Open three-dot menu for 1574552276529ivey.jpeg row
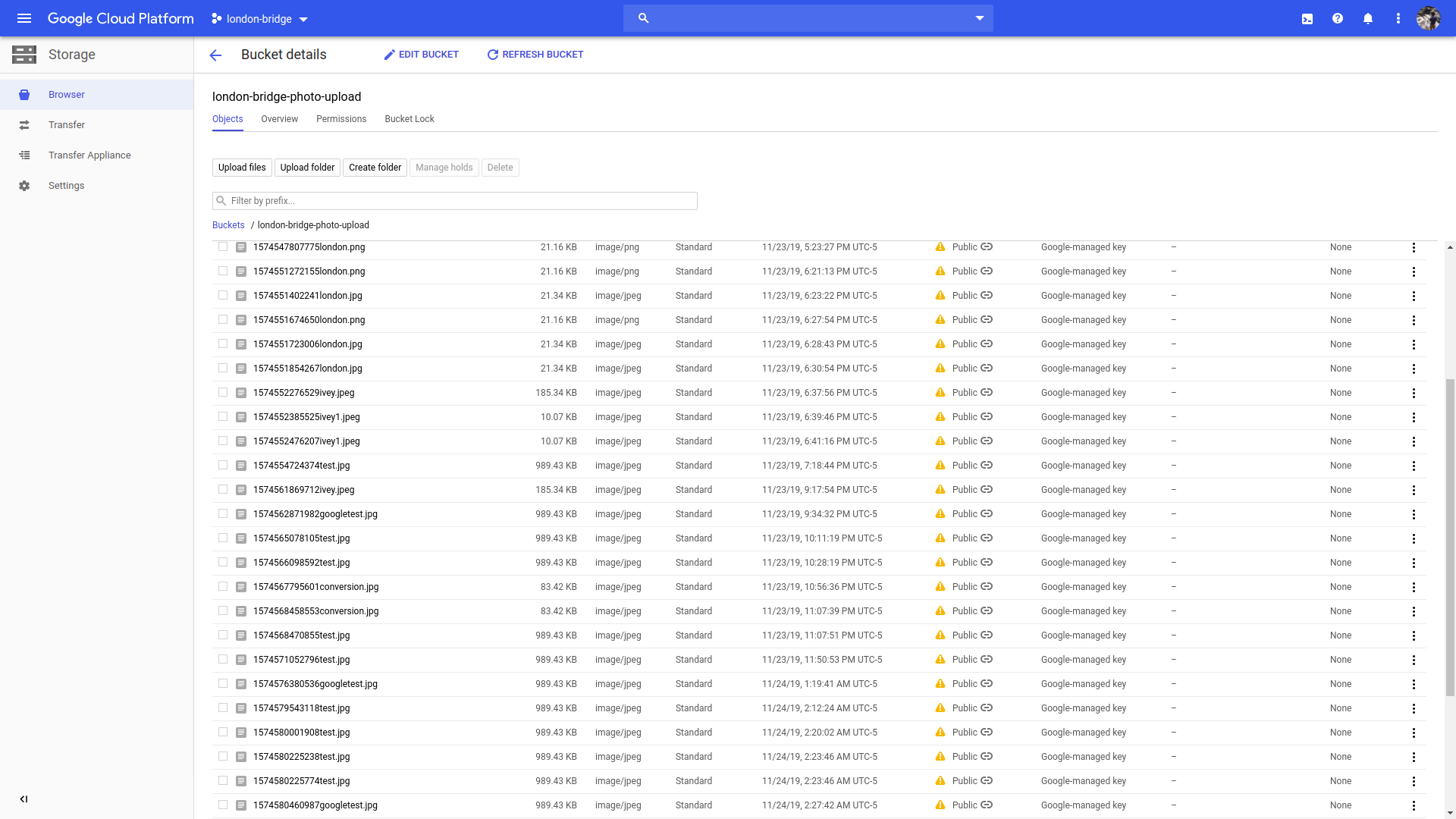 coord(1414,393)
